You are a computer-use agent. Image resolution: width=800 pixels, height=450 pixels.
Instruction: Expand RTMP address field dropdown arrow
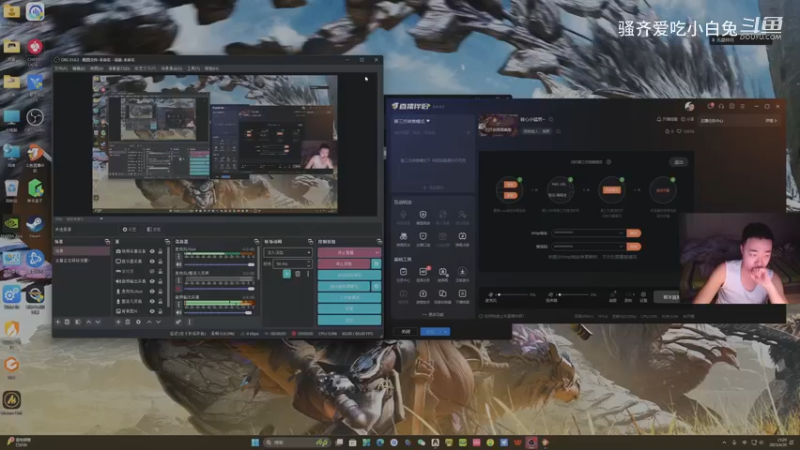click(621, 233)
